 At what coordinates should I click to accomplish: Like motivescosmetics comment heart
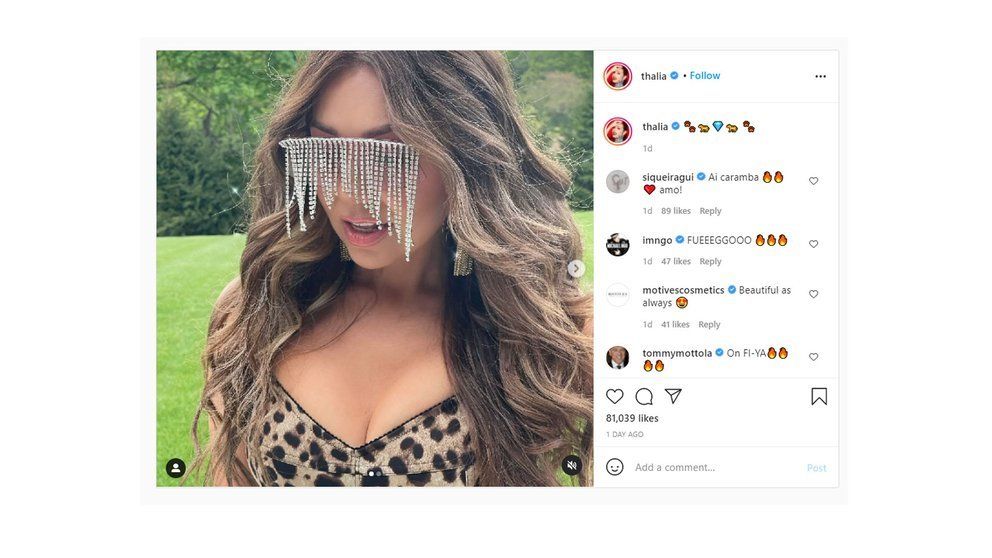(814, 294)
